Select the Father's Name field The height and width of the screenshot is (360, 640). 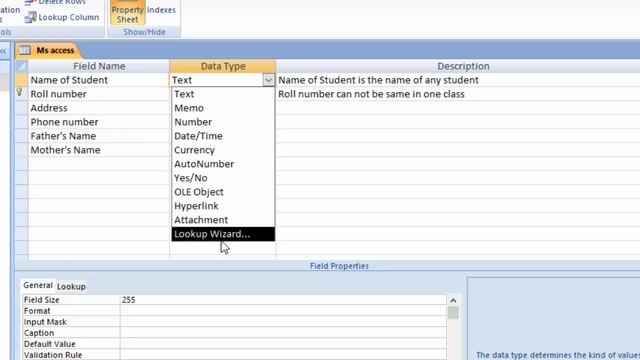tap(98, 136)
